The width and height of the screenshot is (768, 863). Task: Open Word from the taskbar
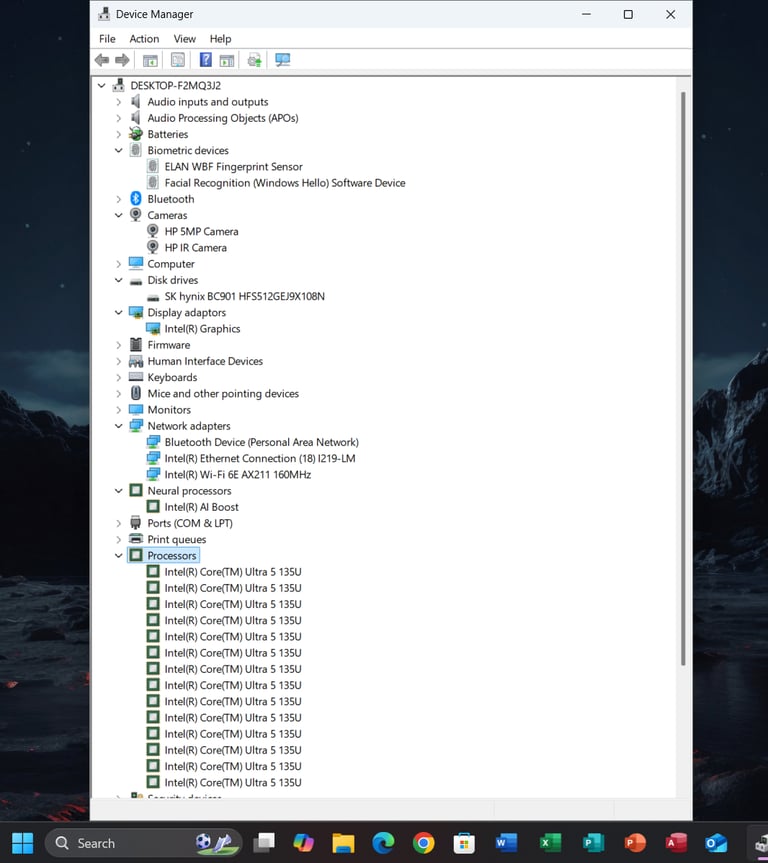(x=506, y=843)
